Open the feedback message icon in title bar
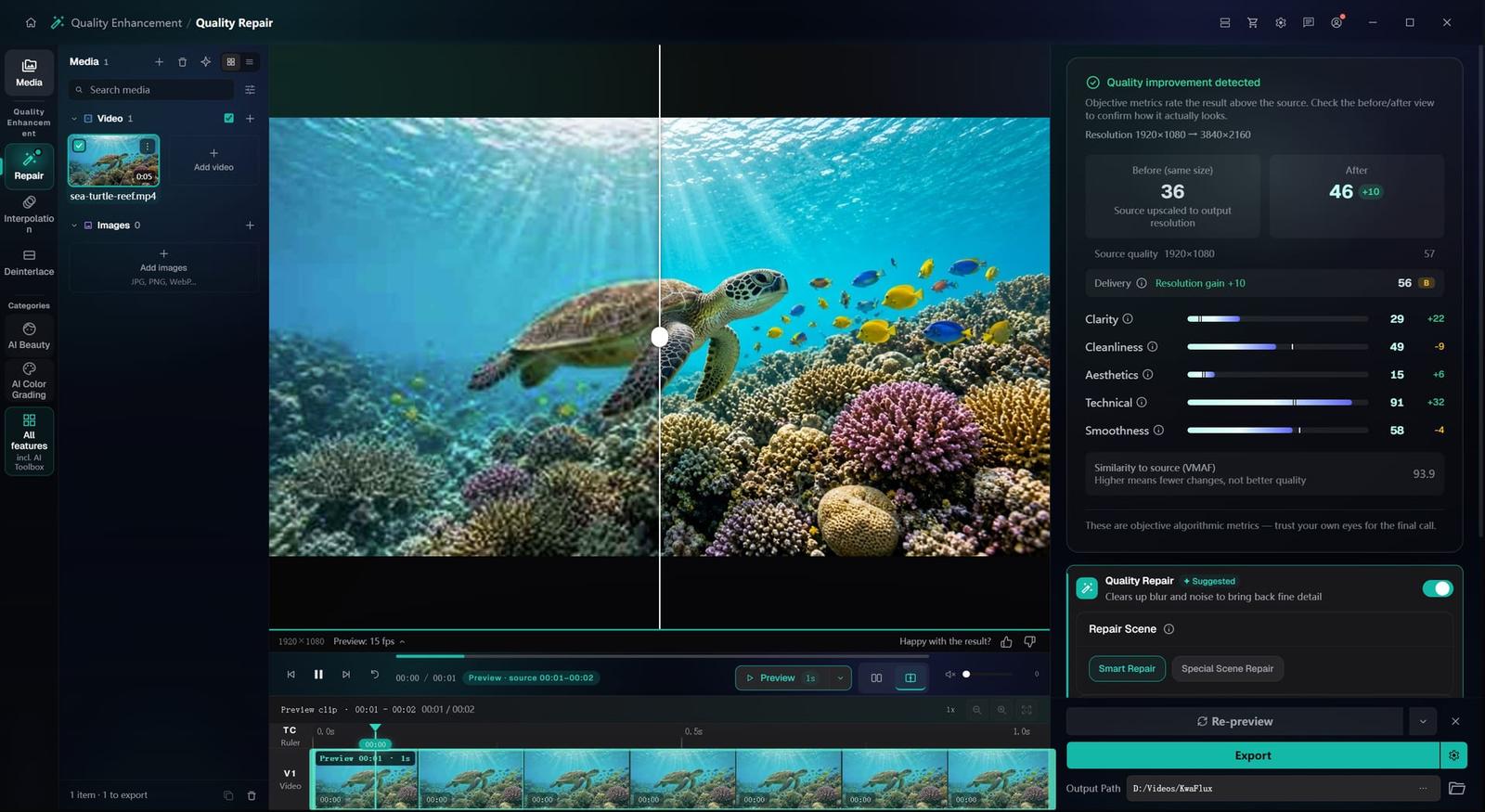1485x812 pixels. 1308,22
